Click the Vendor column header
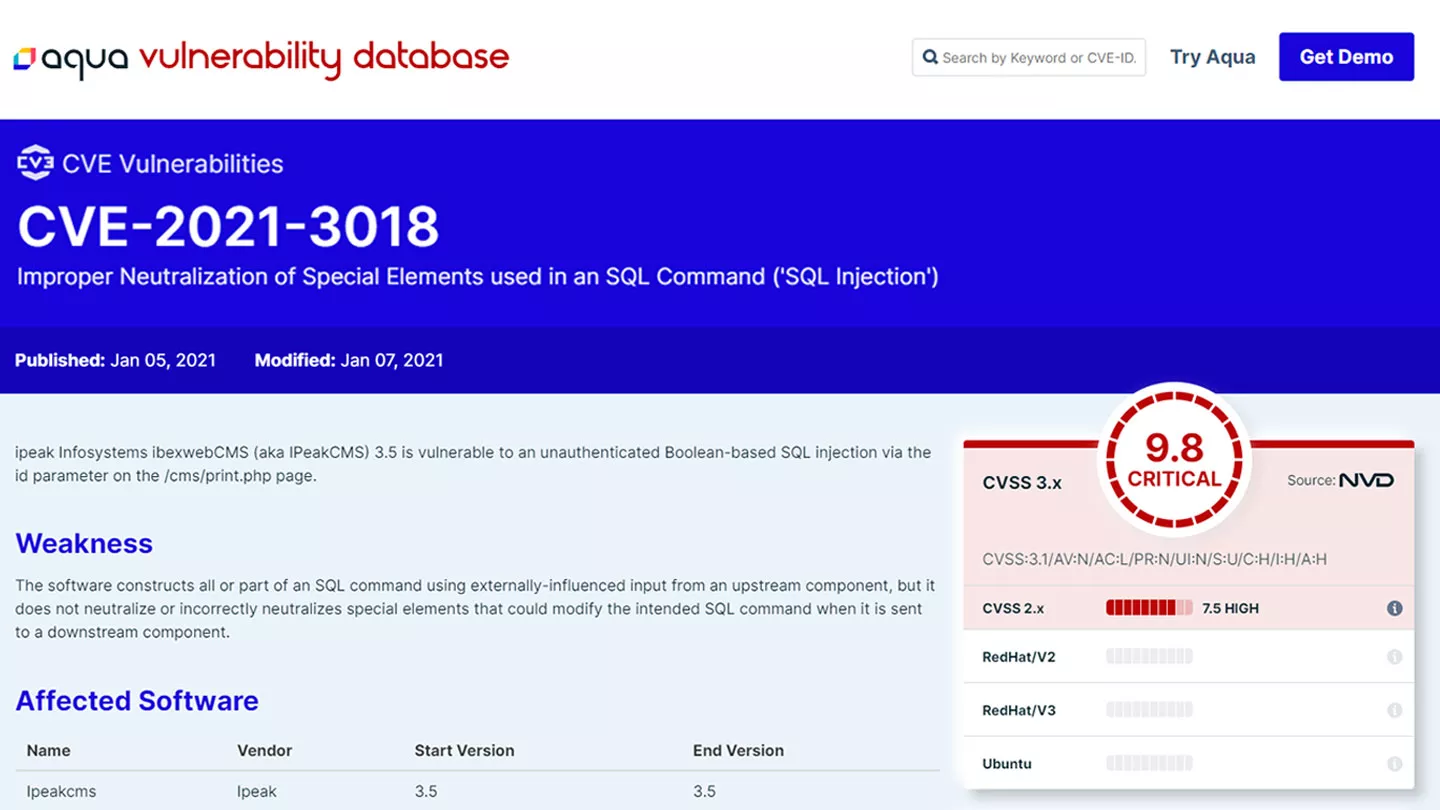 tap(264, 750)
